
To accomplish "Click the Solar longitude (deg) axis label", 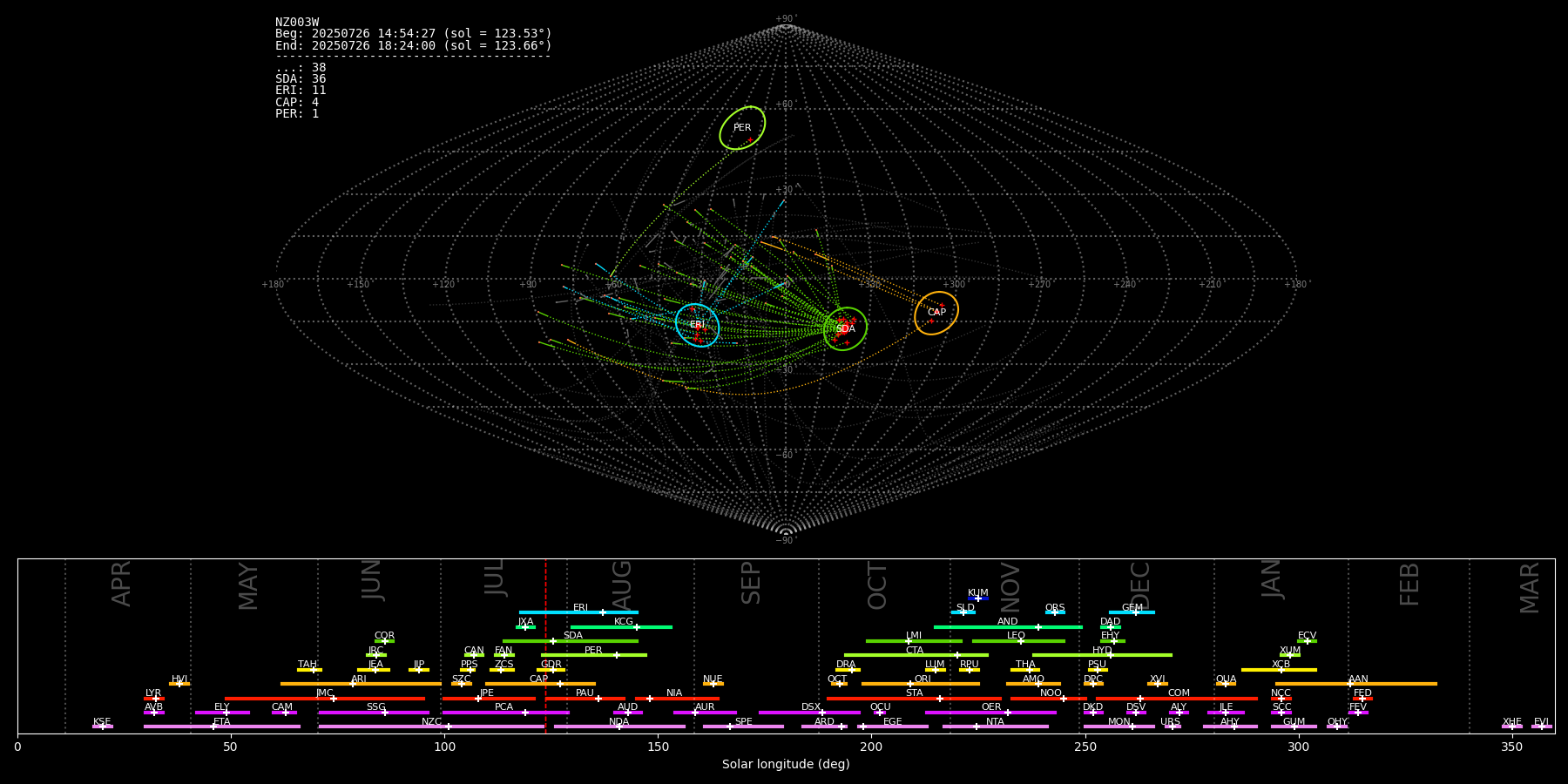I will click(x=786, y=765).
